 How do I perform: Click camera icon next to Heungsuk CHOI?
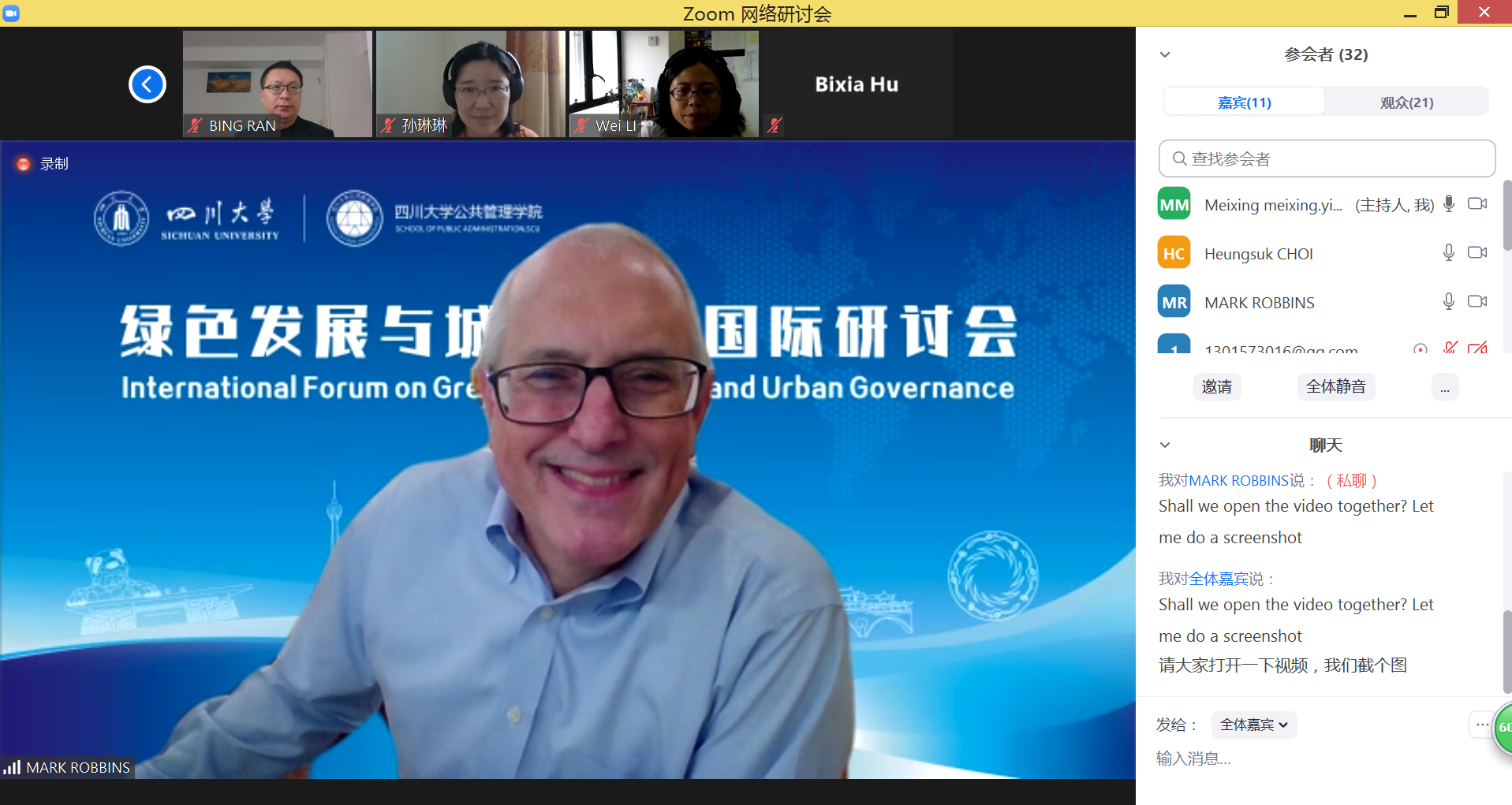1477,253
